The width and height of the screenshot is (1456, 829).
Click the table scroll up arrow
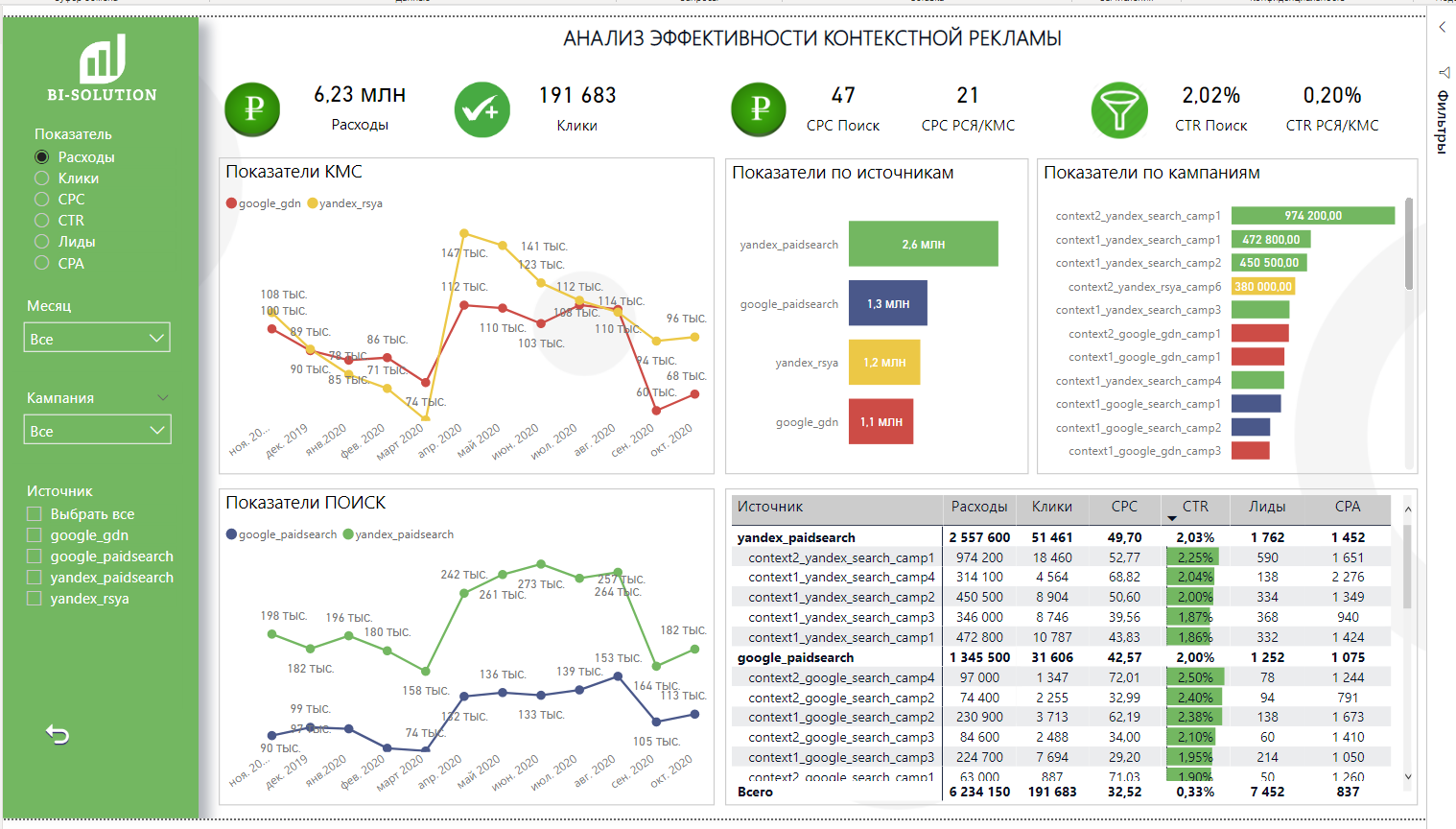[x=1408, y=509]
